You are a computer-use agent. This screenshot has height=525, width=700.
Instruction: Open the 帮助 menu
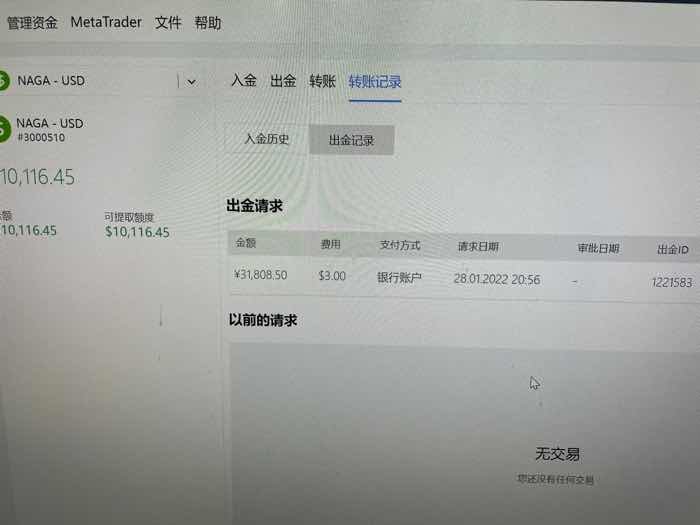point(208,23)
